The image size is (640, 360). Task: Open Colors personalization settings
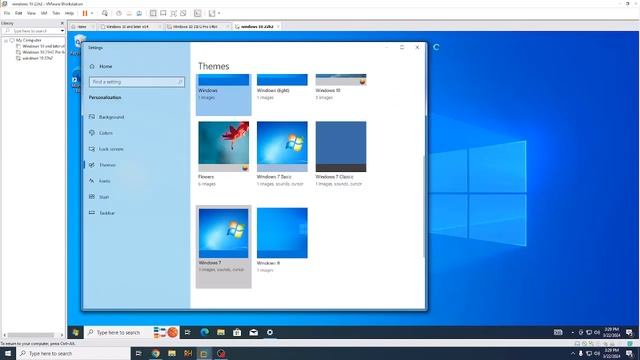(106, 133)
